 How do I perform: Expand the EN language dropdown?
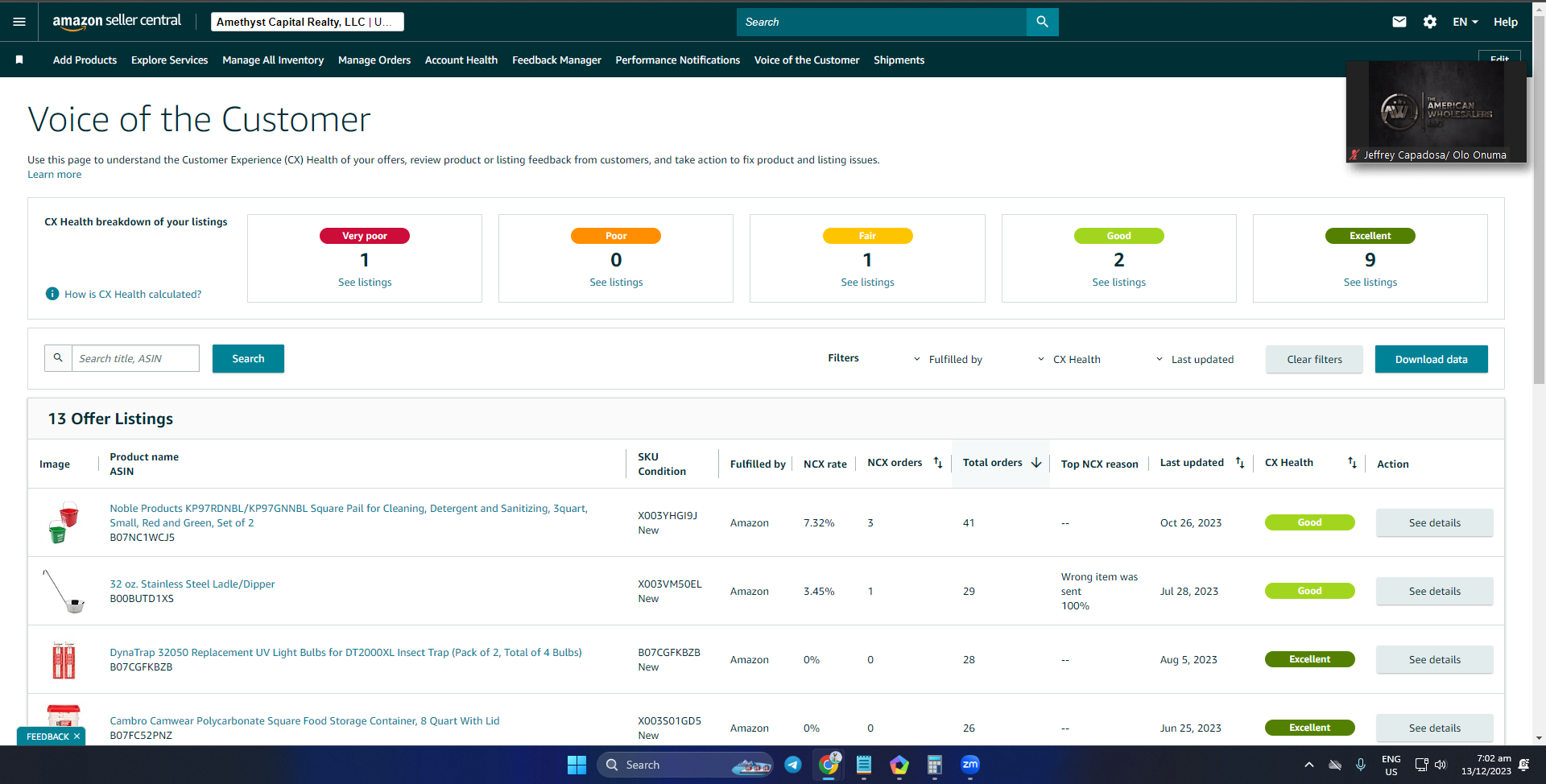[1465, 22]
